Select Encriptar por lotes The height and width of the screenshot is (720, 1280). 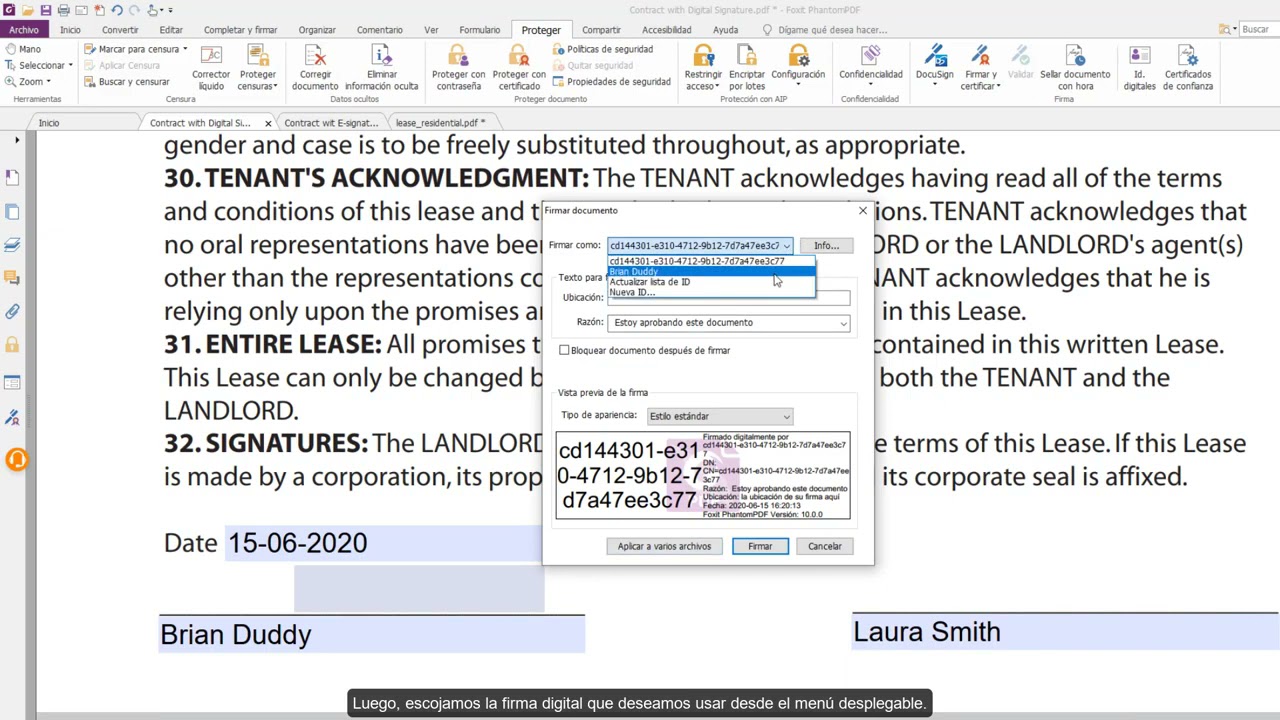tap(747, 68)
